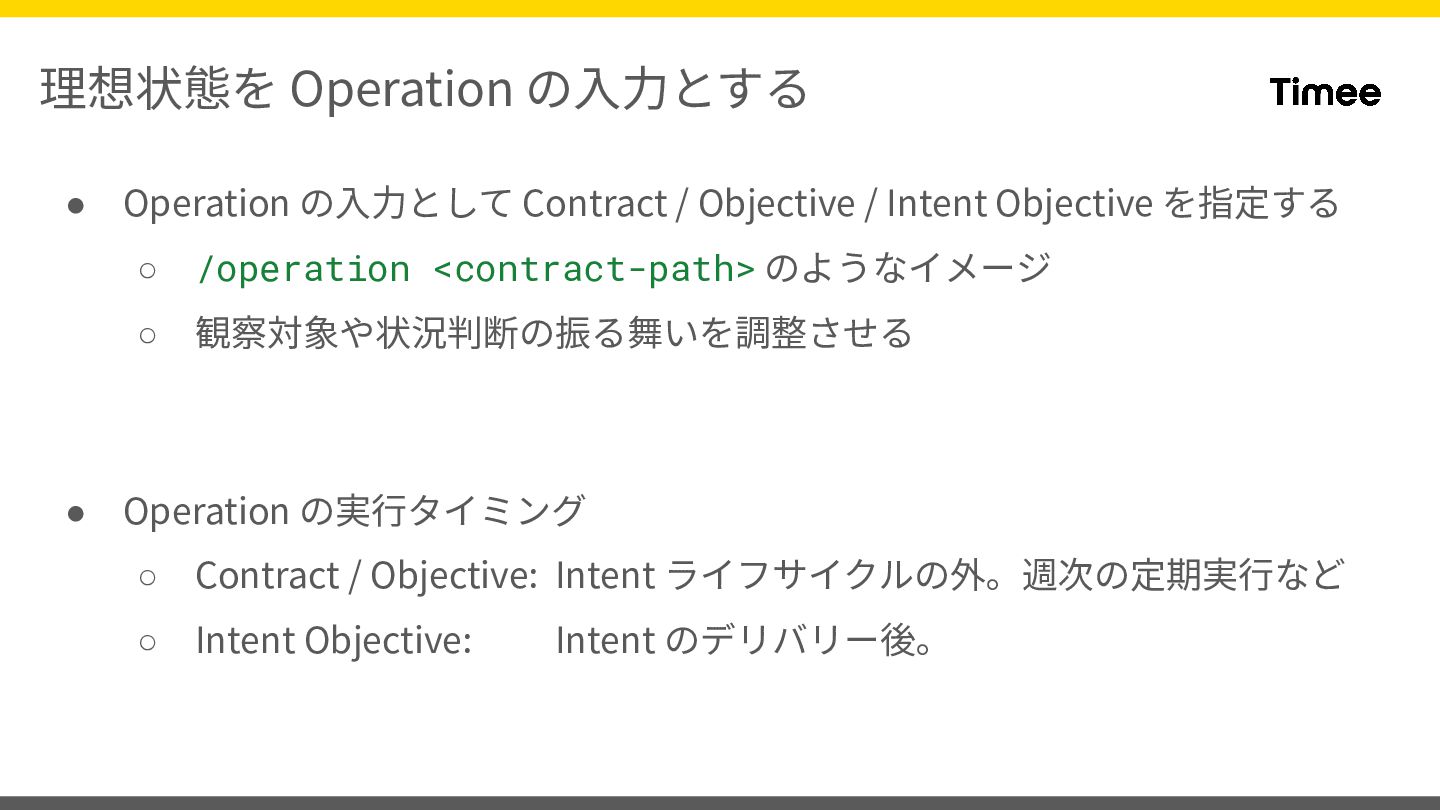Screen dimensions: 1440x810
Task: Click the text を指定する in the first bullet
Action: (x=1251, y=203)
